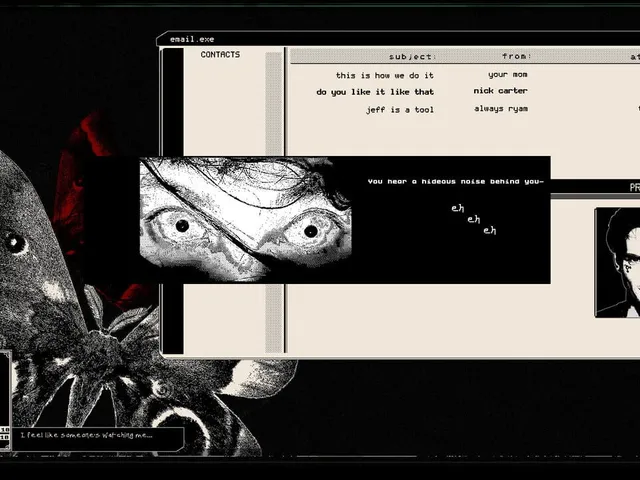Select sender 'nick carter'
This screenshot has width=640, height=480.
[500, 91]
